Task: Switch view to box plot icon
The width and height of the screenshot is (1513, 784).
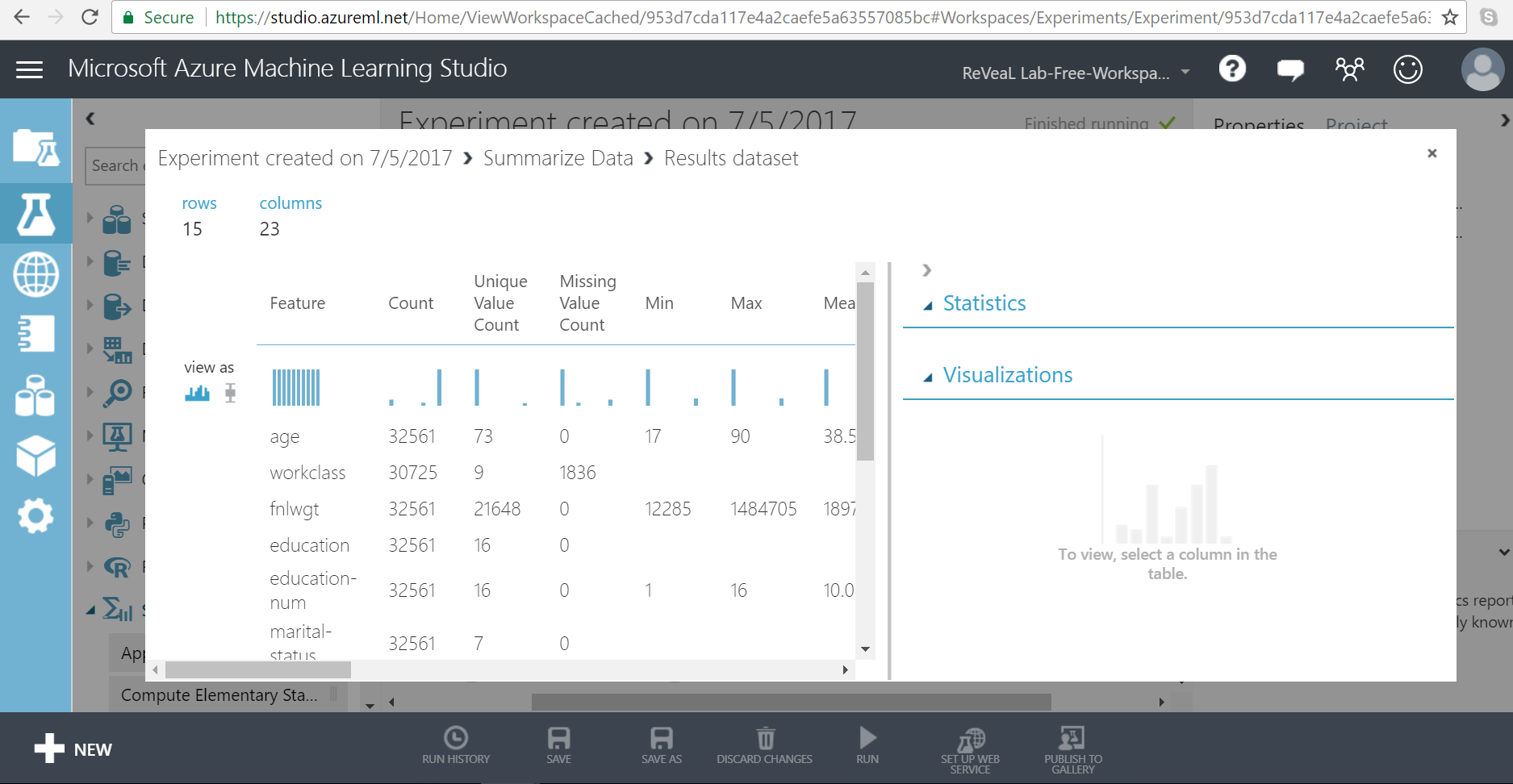Action: 230,393
